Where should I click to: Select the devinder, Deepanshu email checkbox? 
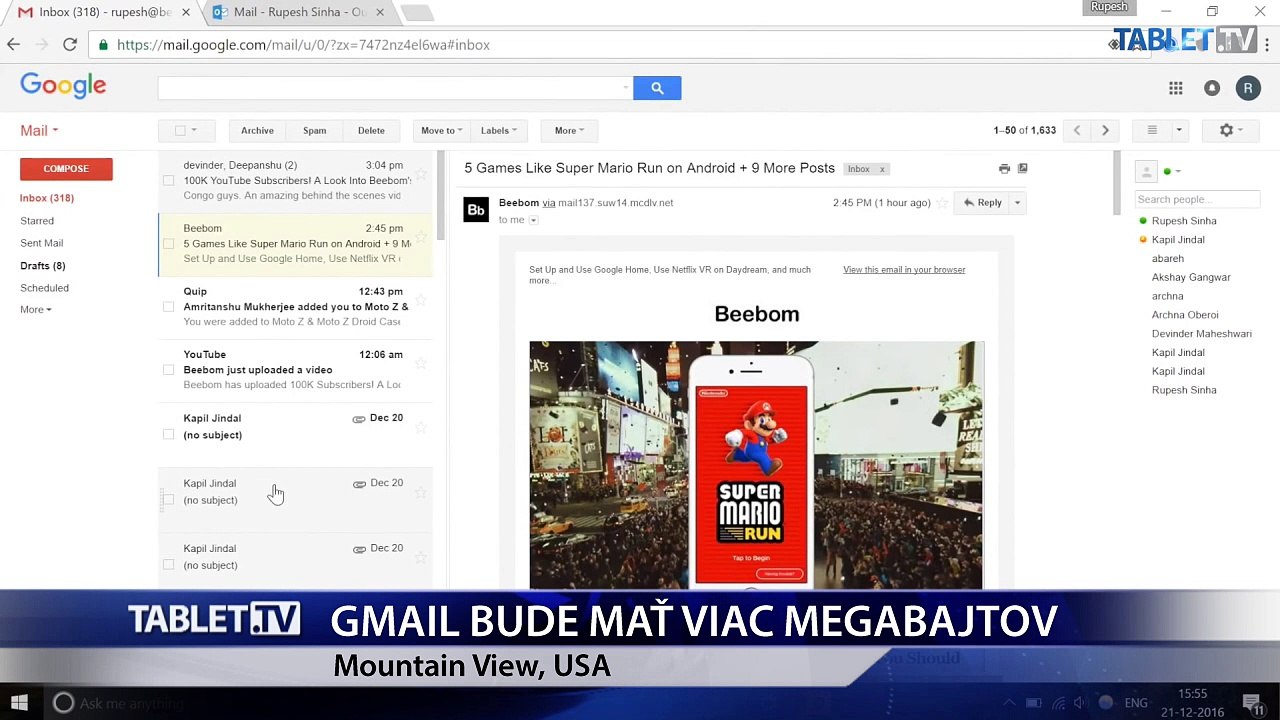tap(168, 181)
